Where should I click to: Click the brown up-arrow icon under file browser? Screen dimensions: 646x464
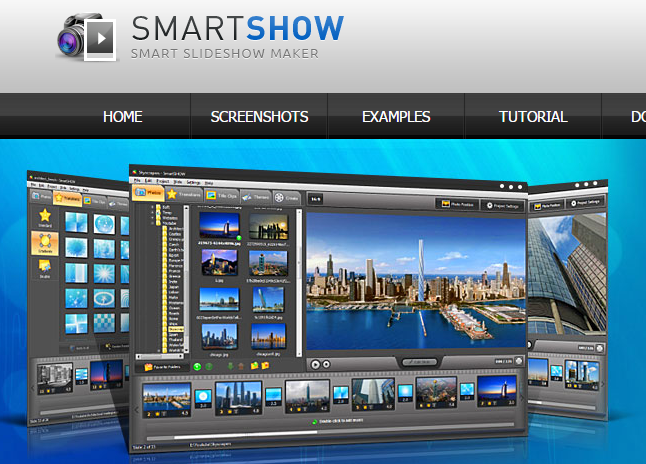point(241,366)
